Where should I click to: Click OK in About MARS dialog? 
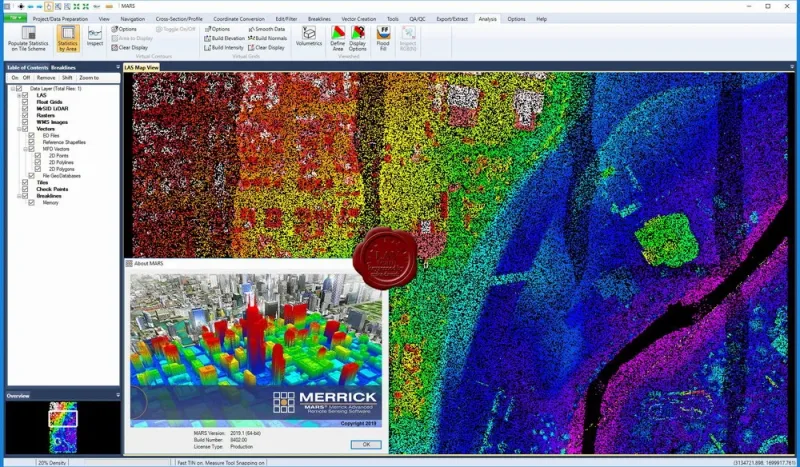366,445
